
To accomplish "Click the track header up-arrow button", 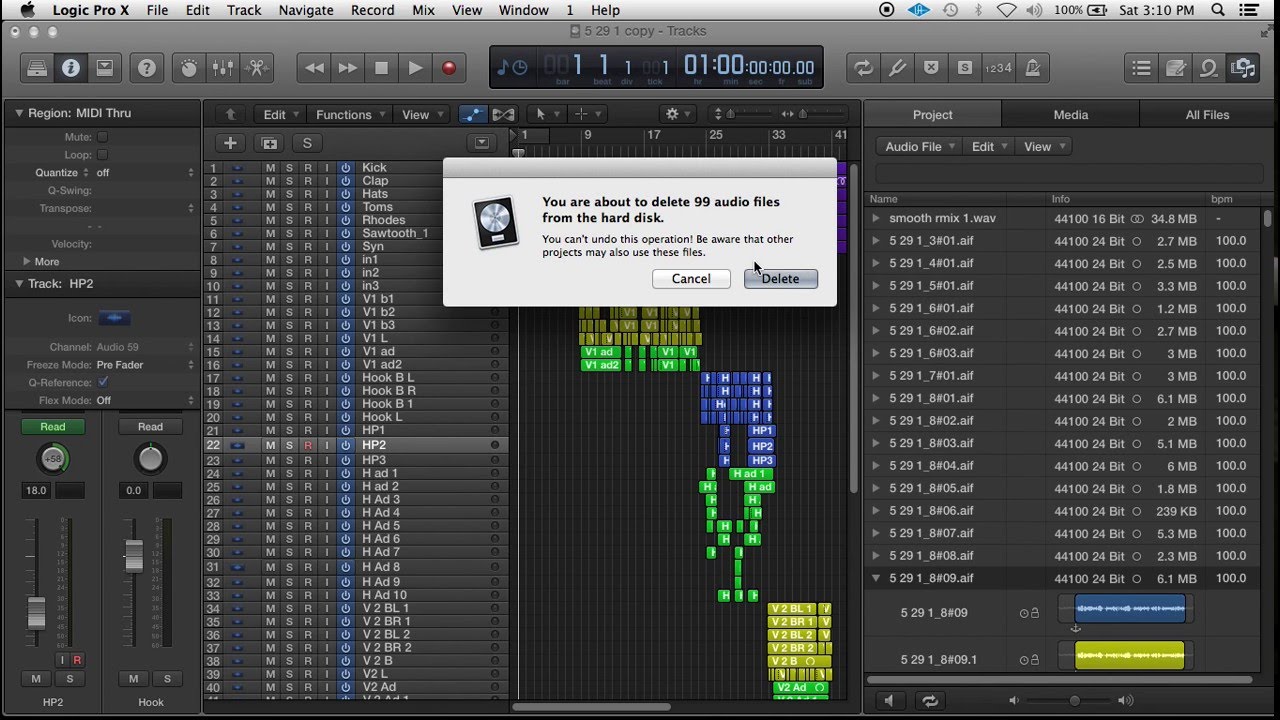I will pyautogui.click(x=231, y=114).
